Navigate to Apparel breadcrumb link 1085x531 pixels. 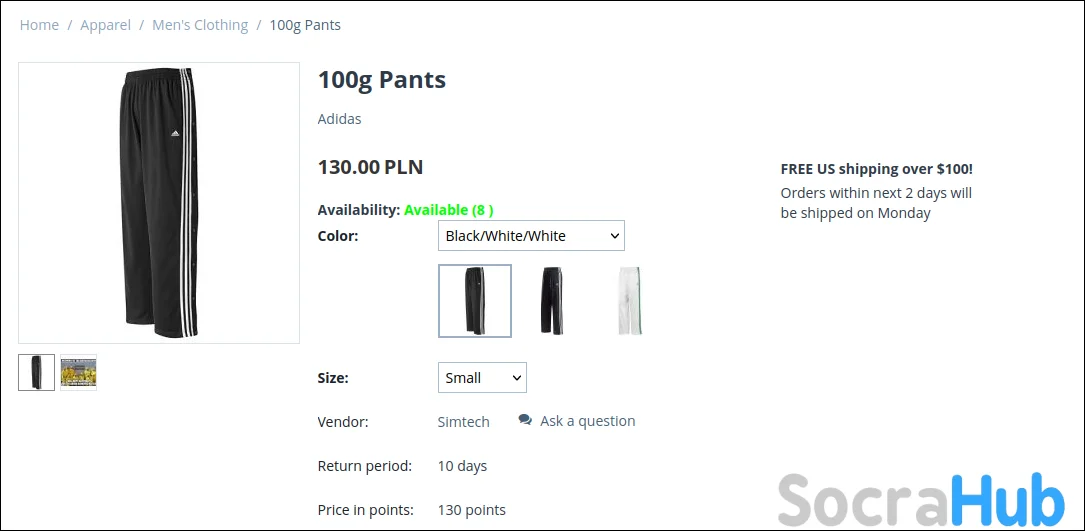(105, 25)
